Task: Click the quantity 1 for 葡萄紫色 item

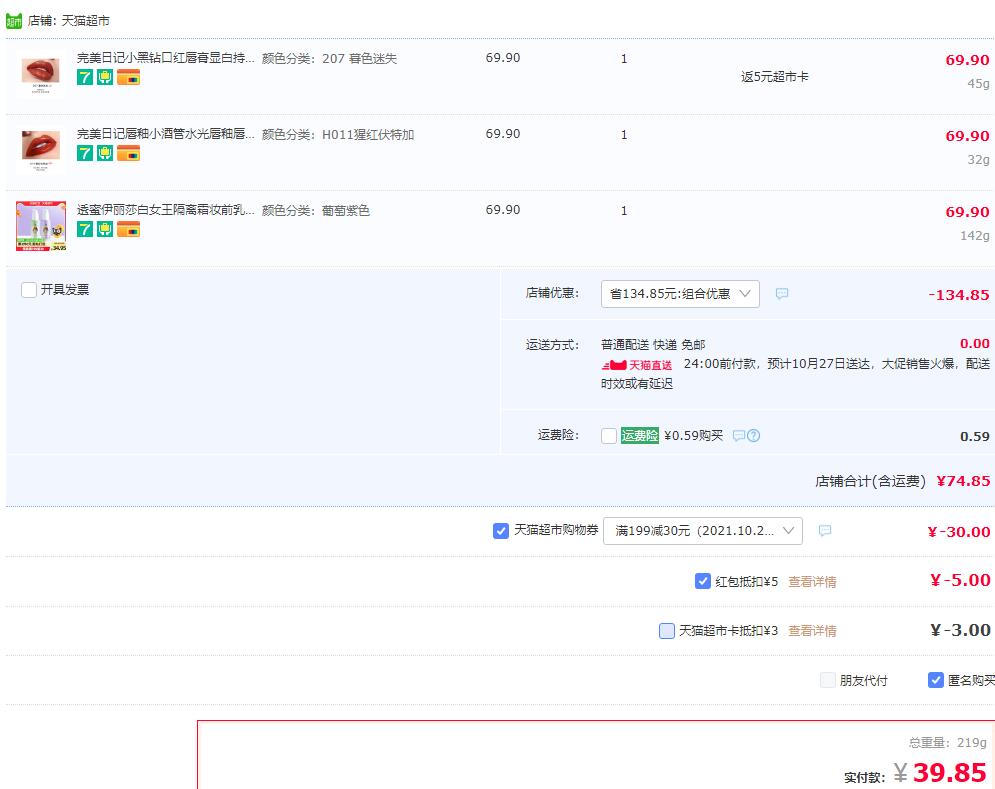Action: click(624, 211)
